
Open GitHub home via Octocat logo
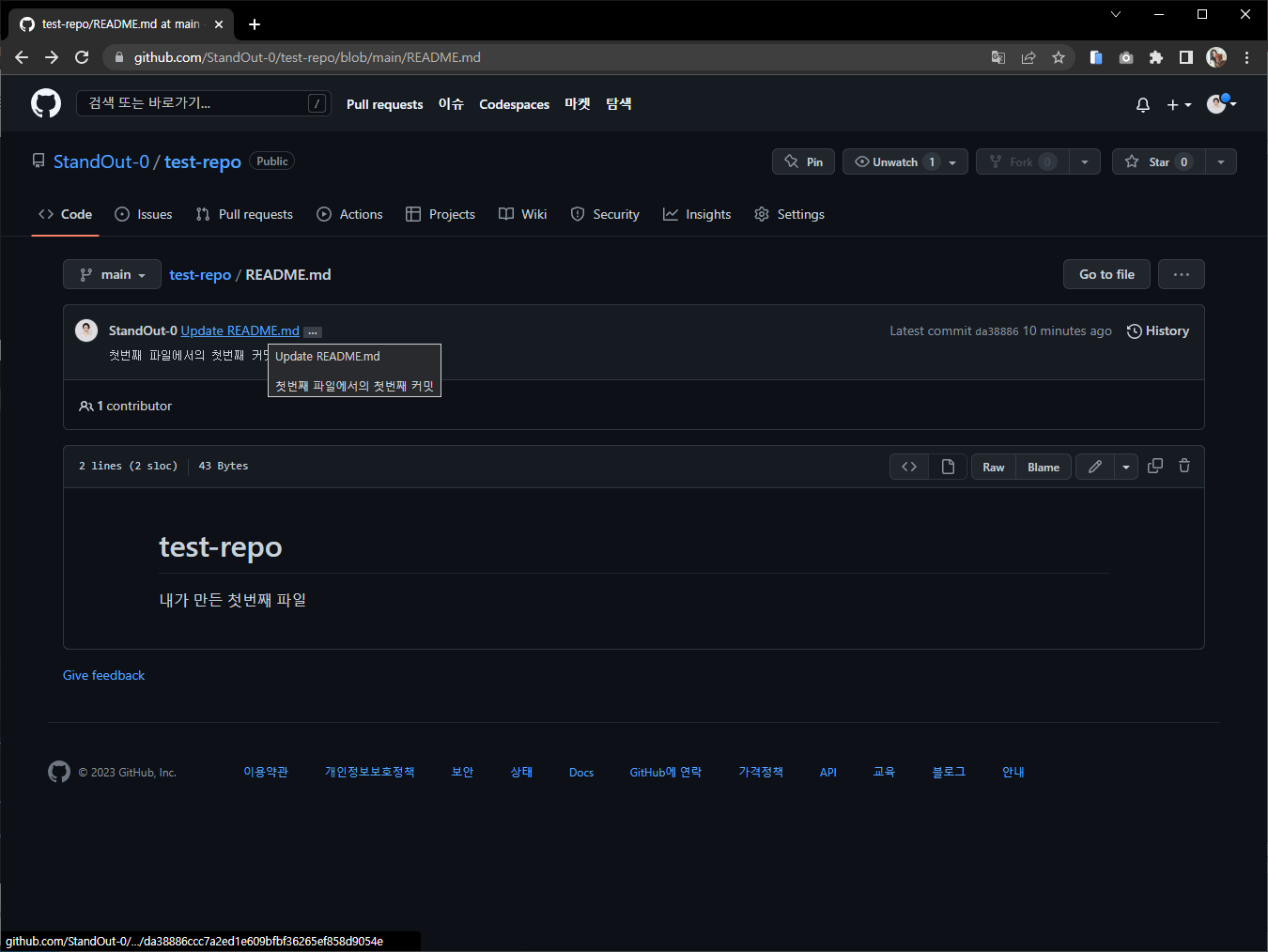coord(46,103)
